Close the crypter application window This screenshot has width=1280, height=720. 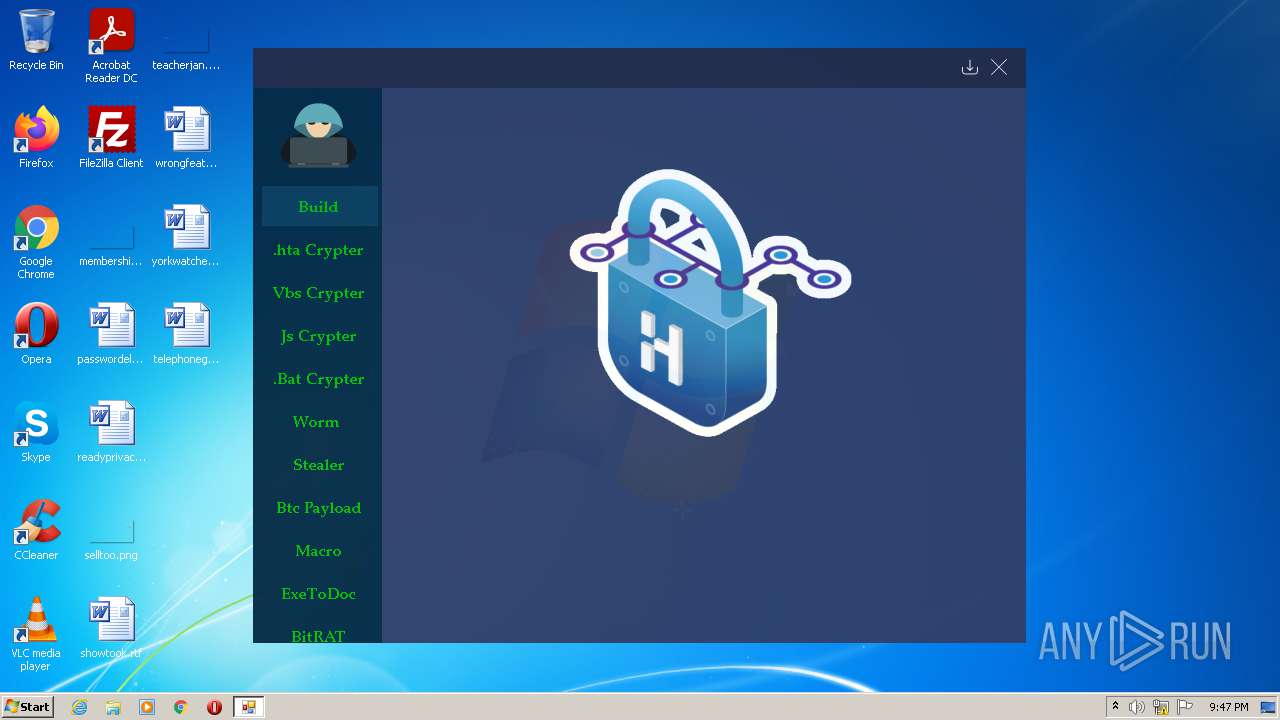[999, 67]
